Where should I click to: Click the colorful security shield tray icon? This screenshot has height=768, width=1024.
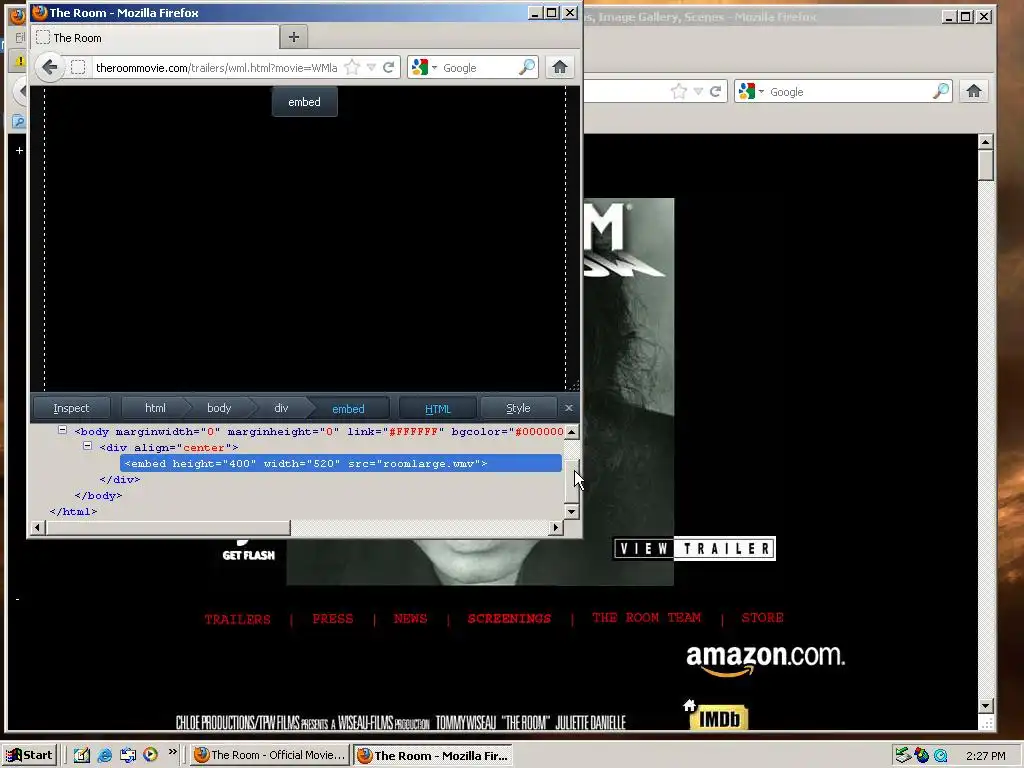tap(921, 756)
